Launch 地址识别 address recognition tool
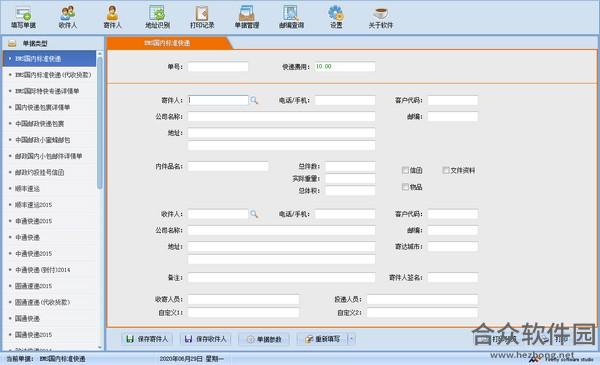Screen dimensions: 600x365 tap(157, 18)
